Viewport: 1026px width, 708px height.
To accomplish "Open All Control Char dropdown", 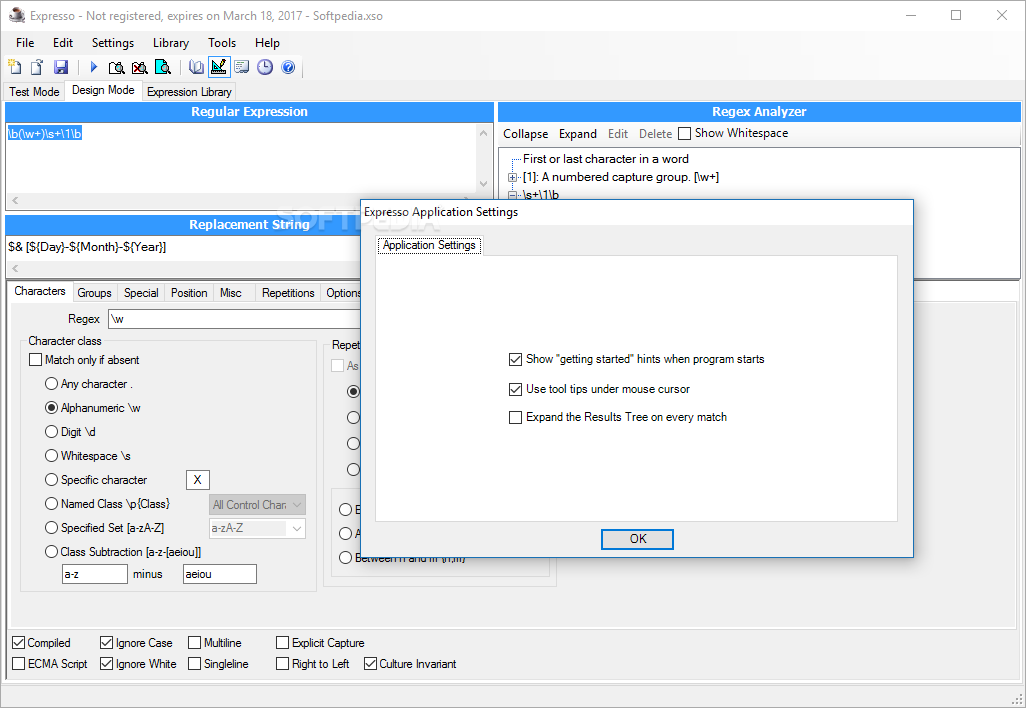I will tap(257, 504).
